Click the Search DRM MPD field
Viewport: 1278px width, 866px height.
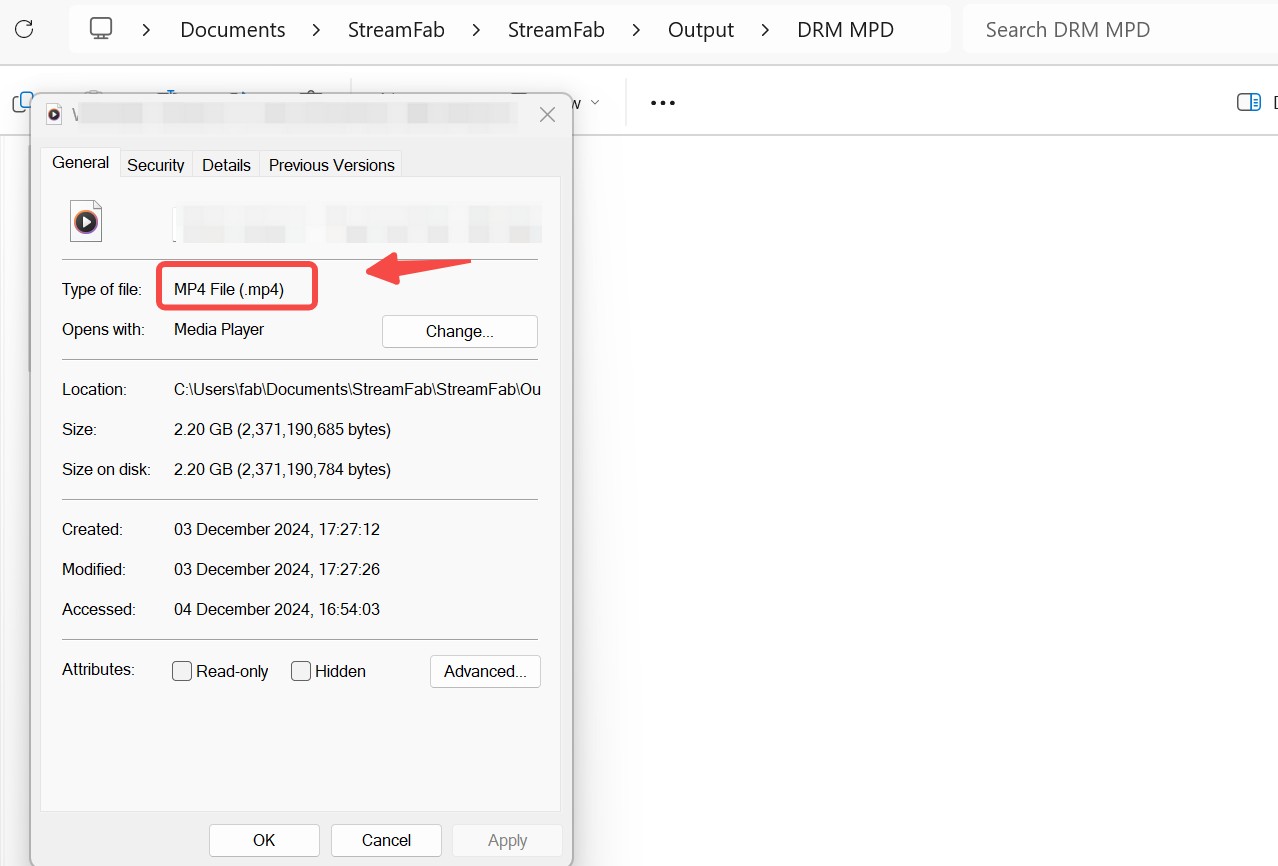pos(1120,30)
